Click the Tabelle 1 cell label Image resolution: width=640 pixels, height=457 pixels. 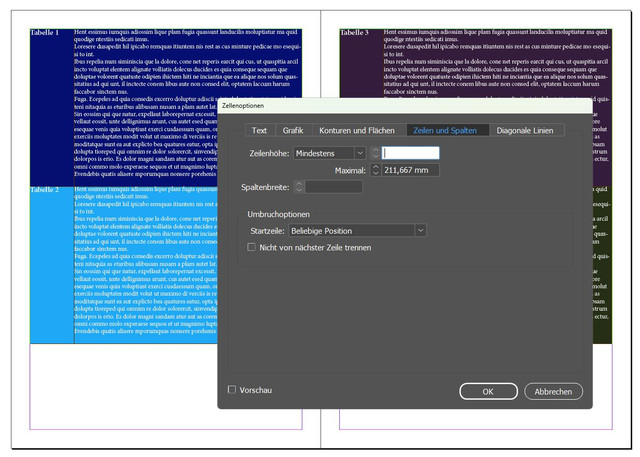point(44,33)
